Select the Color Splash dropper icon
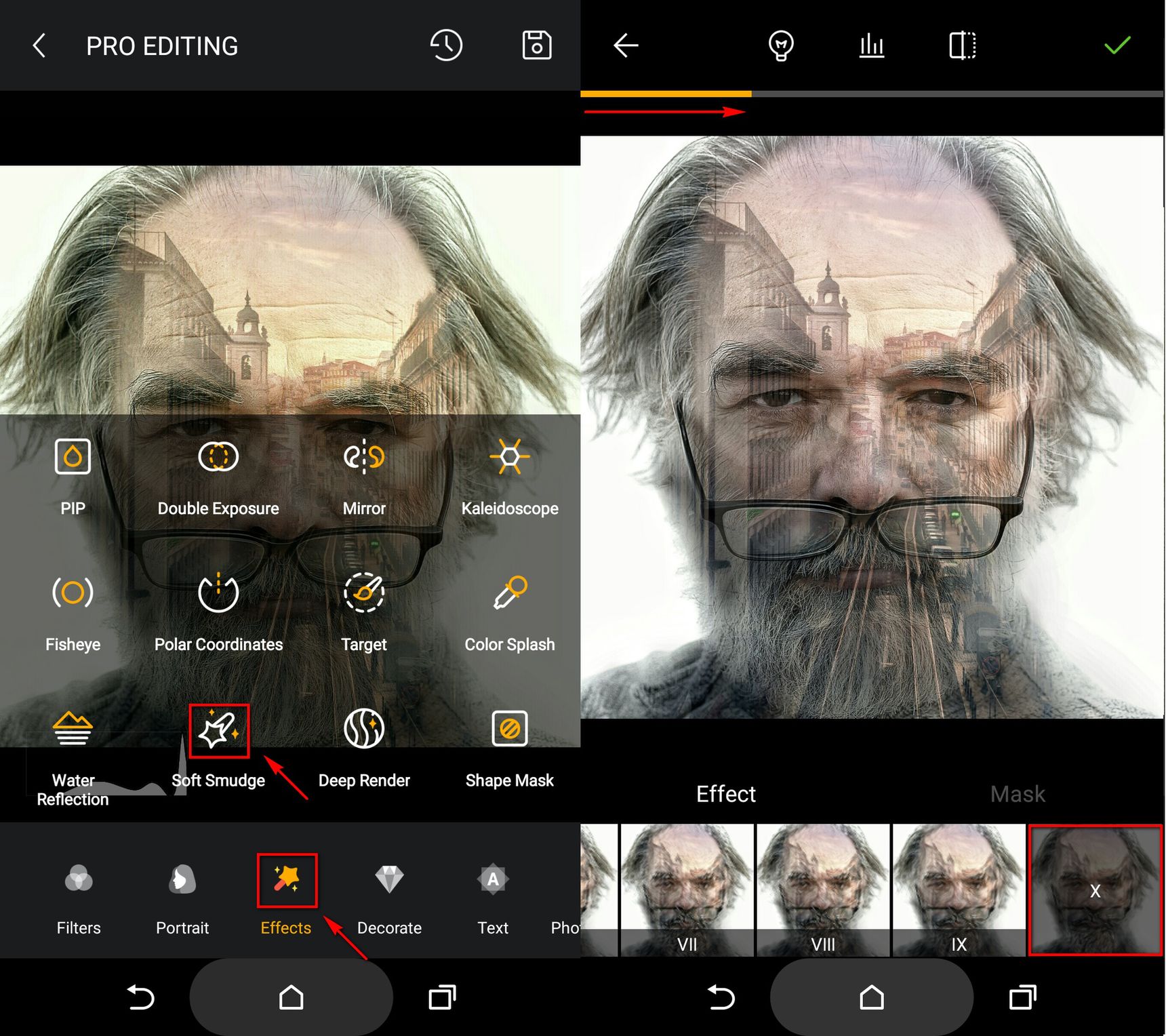This screenshot has width=1166, height=1036. click(510, 593)
